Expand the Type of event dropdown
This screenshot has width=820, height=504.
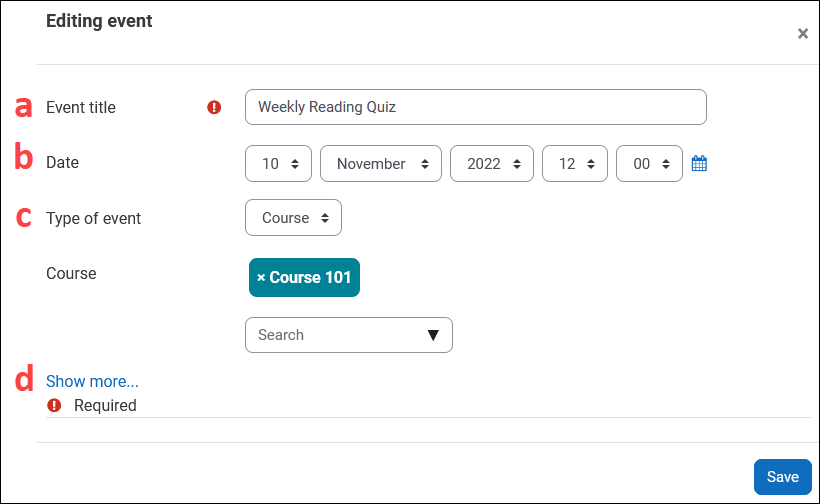(293, 218)
